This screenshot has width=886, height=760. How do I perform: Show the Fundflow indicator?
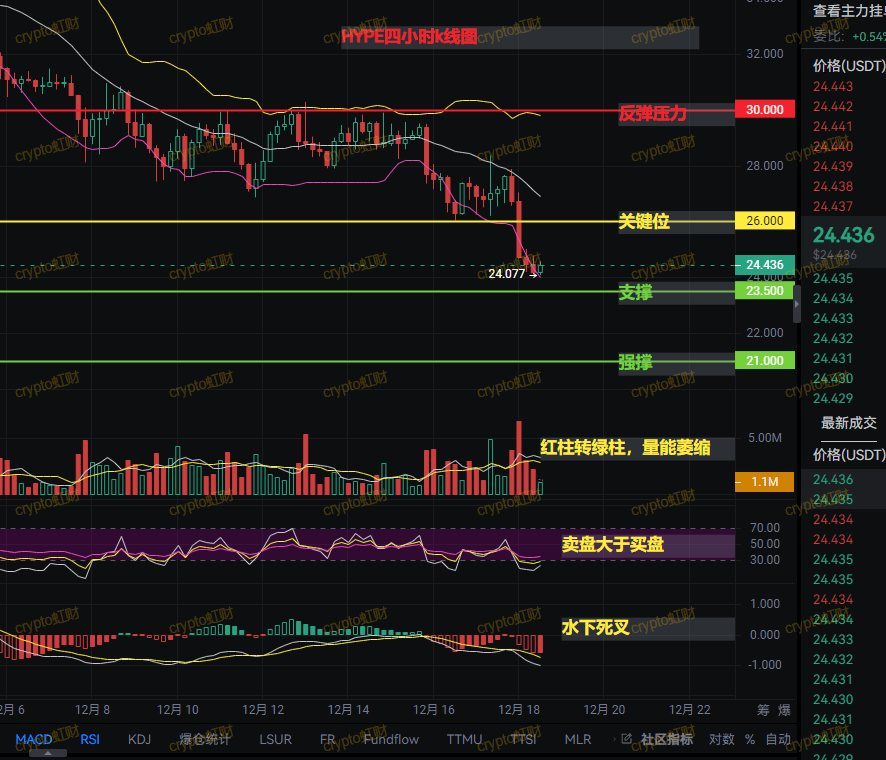391,739
